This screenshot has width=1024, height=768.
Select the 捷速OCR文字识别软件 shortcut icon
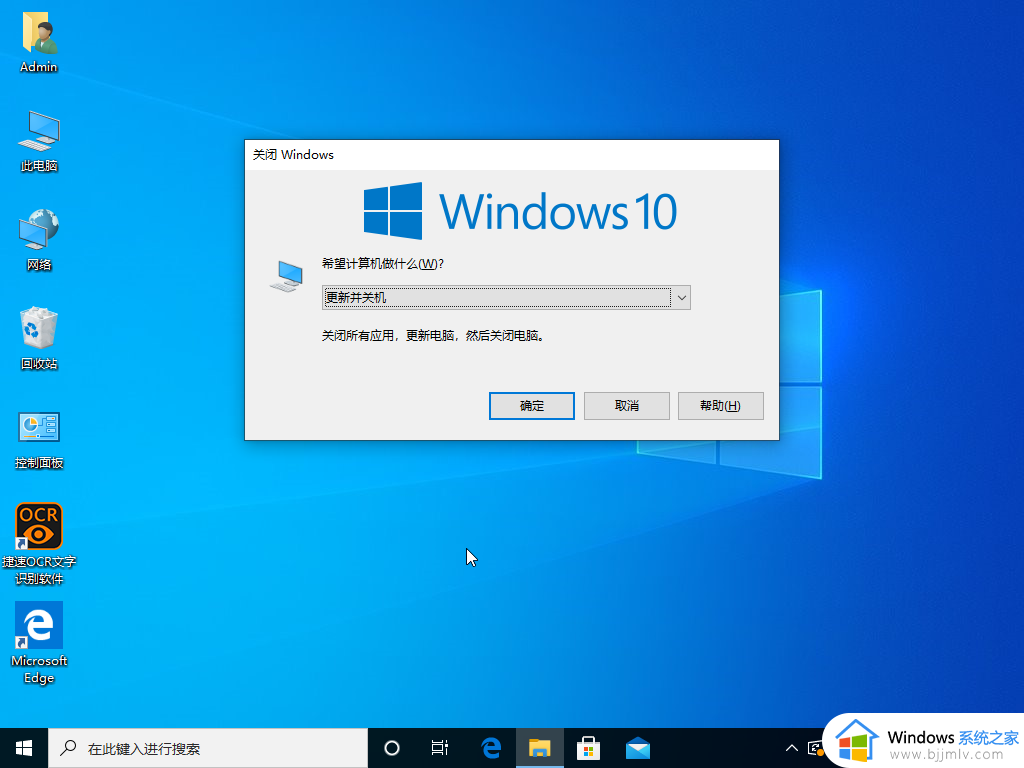39,543
